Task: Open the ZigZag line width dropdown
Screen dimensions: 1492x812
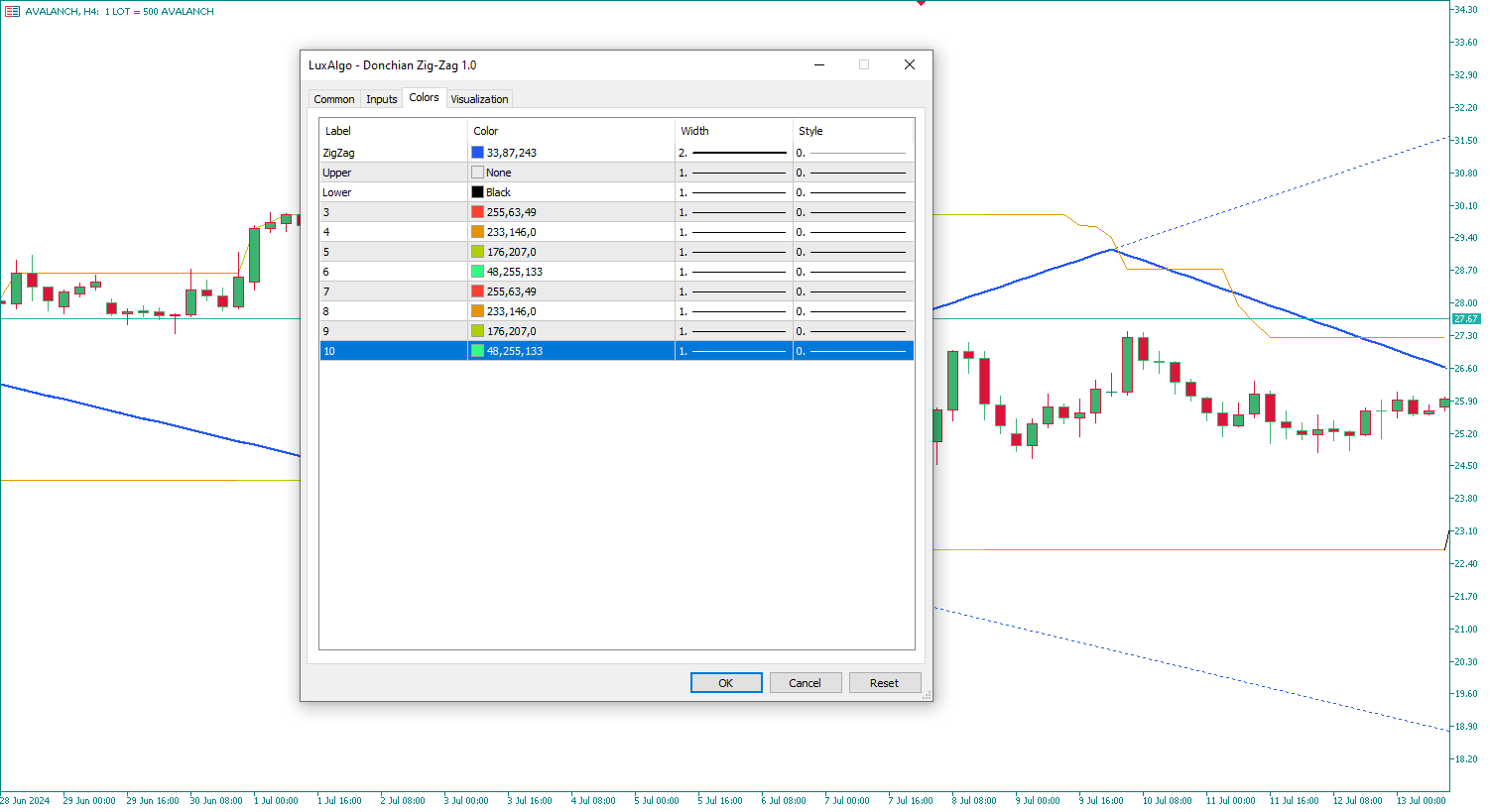Action: pyautogui.click(x=733, y=153)
